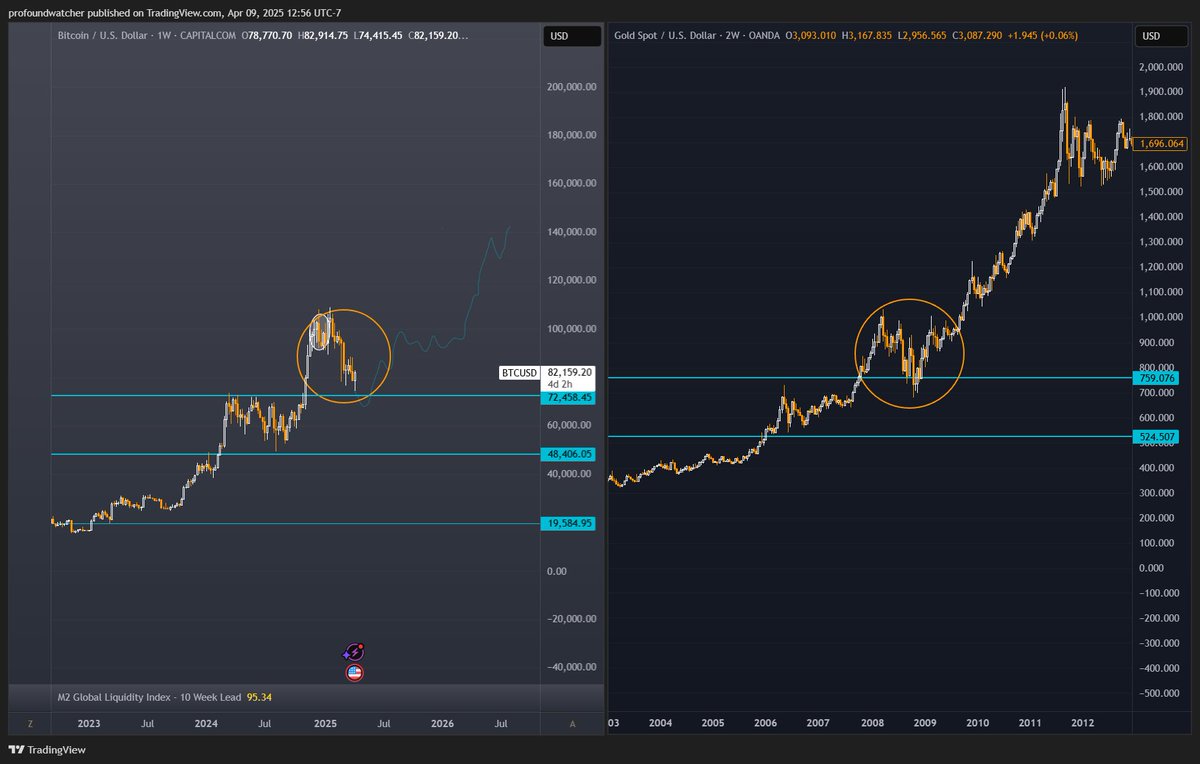Click the 2026 label on Bitcoin time axis
The height and width of the screenshot is (764, 1200).
[442, 723]
